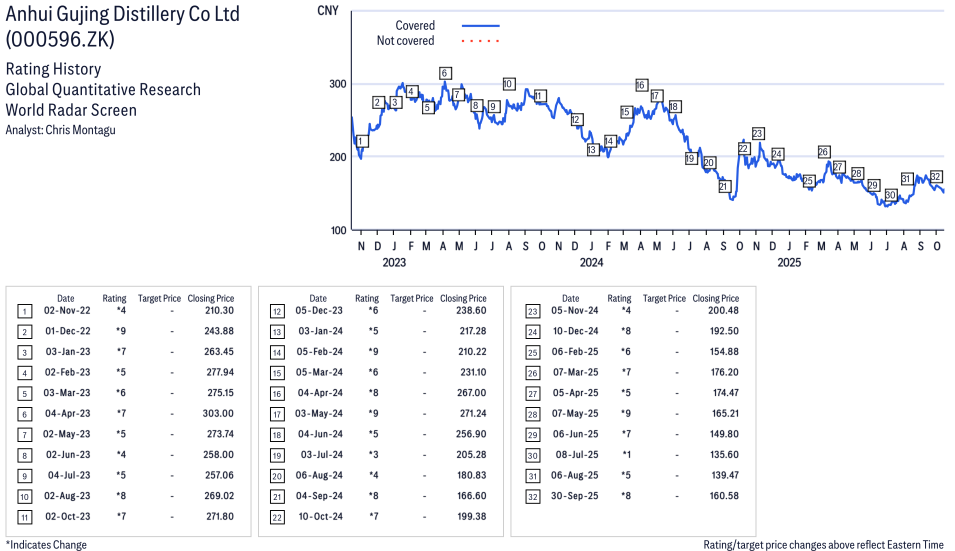The height and width of the screenshot is (551, 955).
Task: Select numbered box 23 in 05-Nov-24 table row
Action: point(530,311)
